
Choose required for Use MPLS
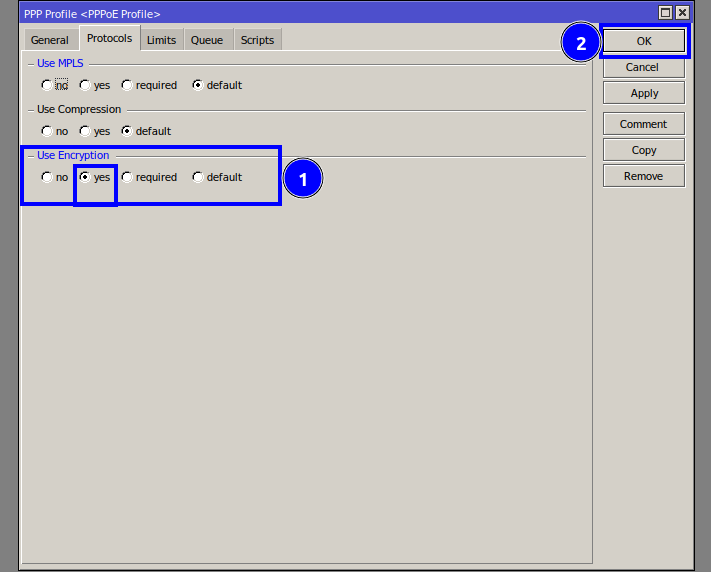[x=127, y=86]
